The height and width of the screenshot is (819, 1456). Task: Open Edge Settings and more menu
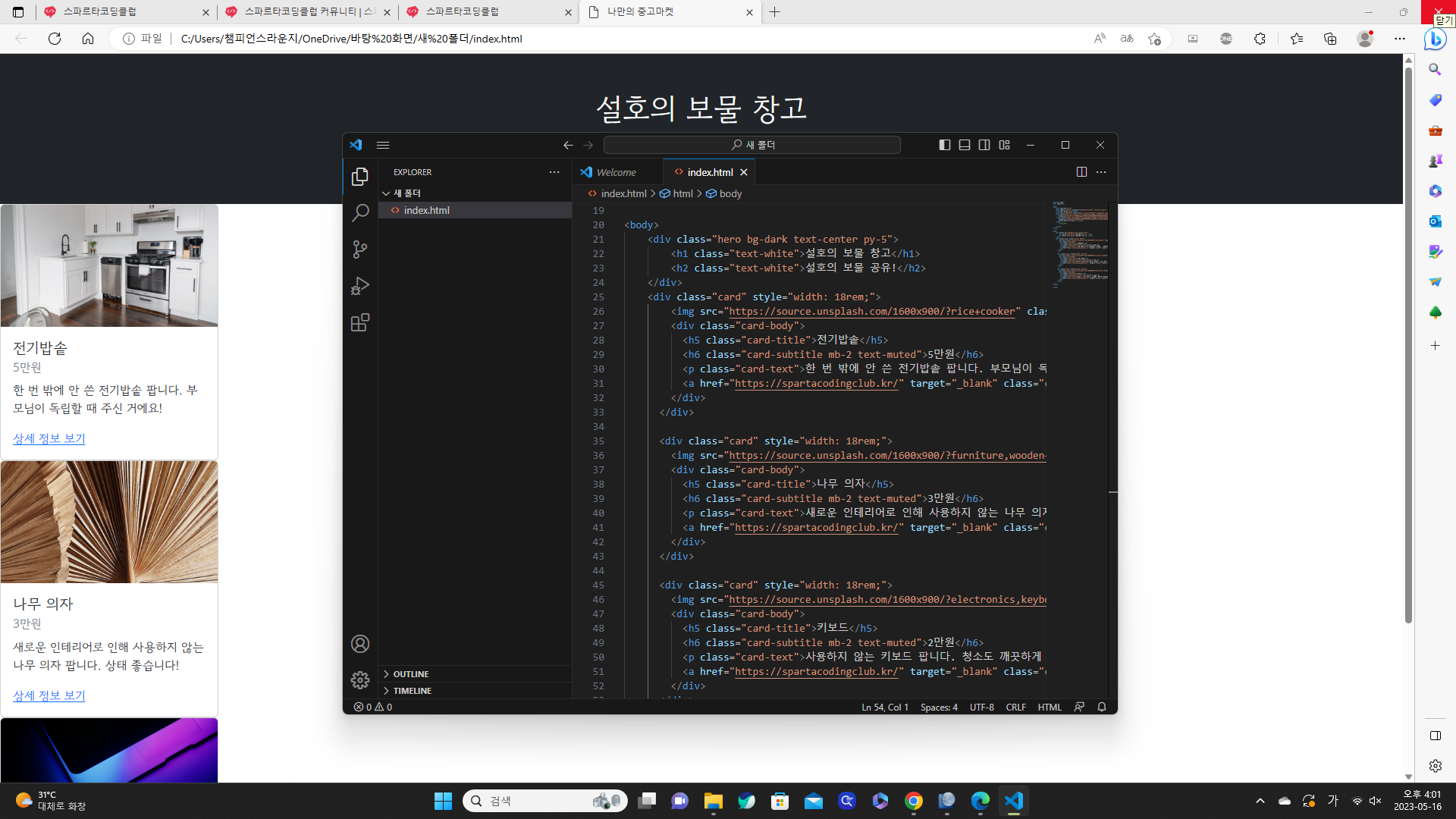tap(1400, 39)
